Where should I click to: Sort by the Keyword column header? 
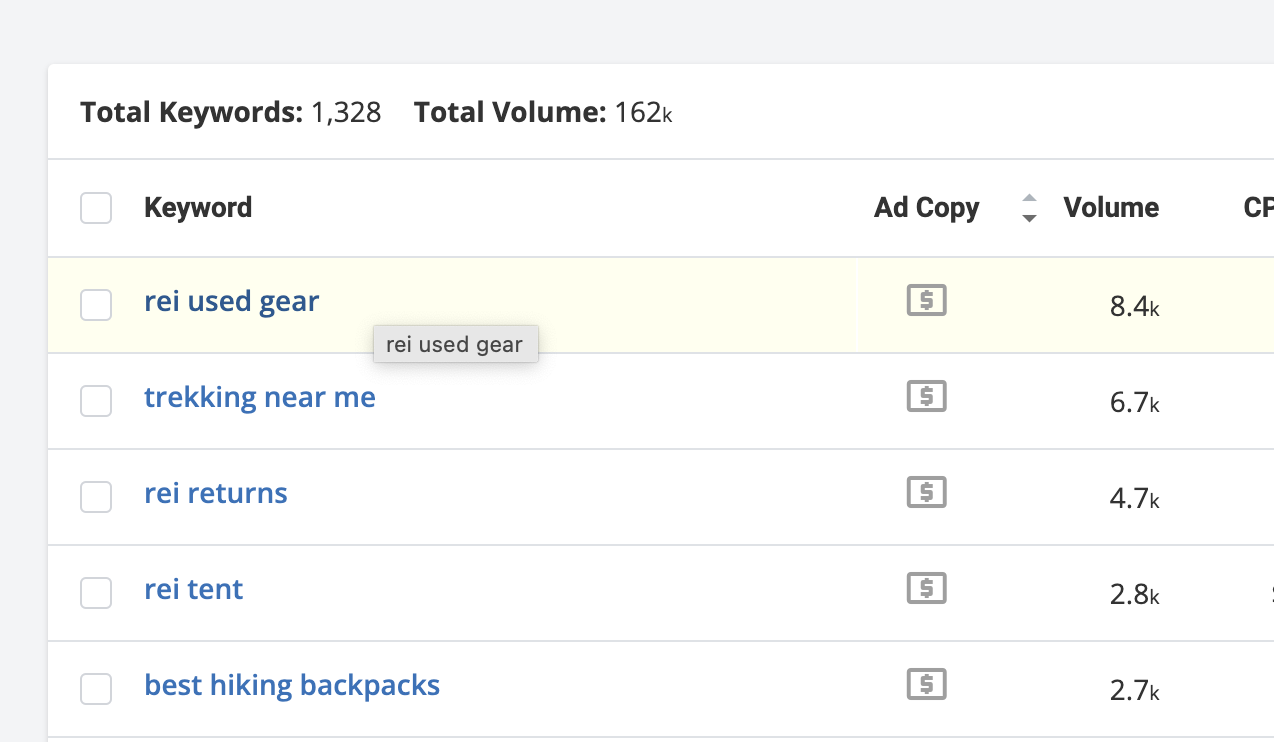198,208
